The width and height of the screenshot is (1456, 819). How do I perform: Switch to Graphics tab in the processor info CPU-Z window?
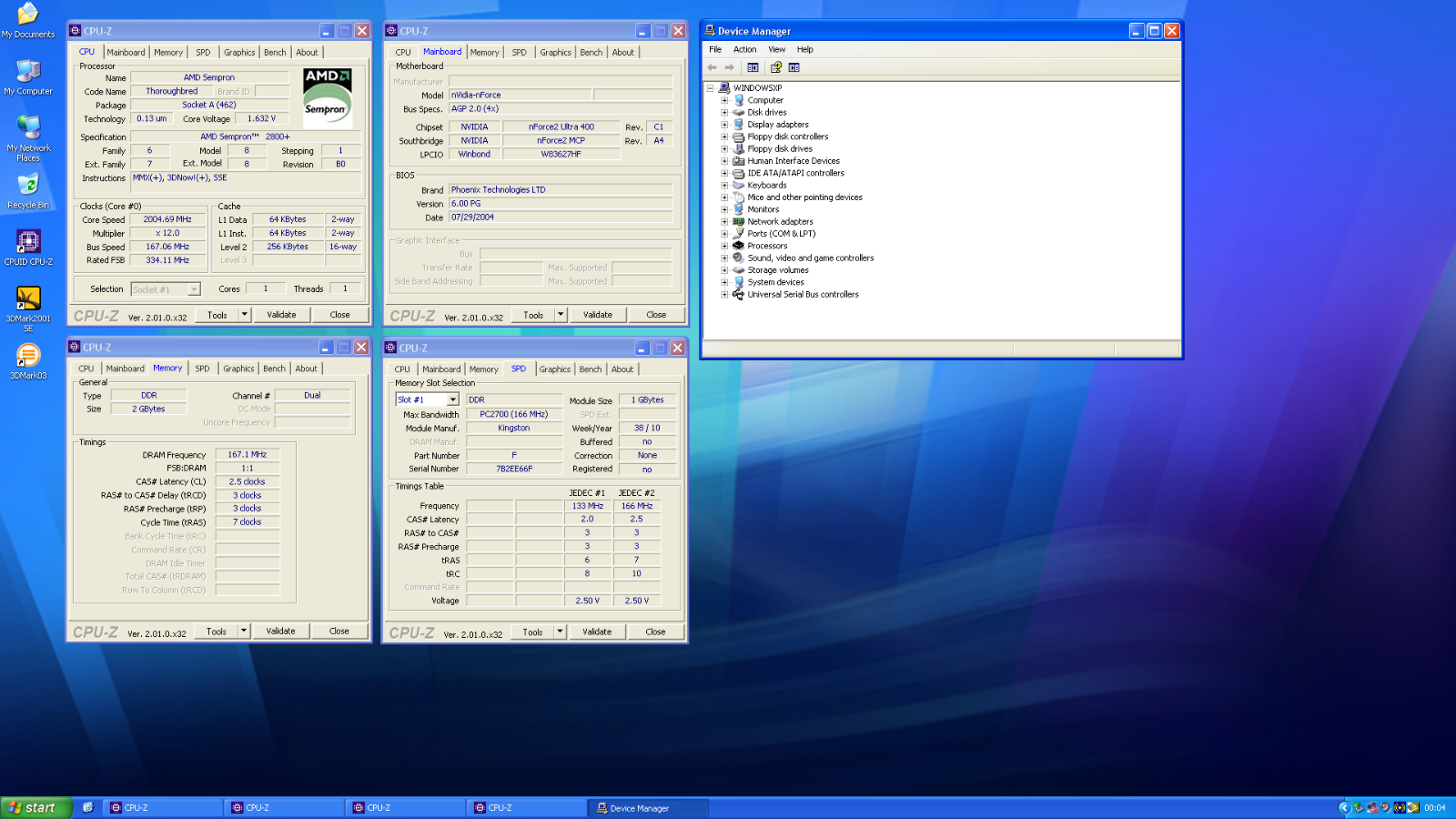(x=239, y=53)
